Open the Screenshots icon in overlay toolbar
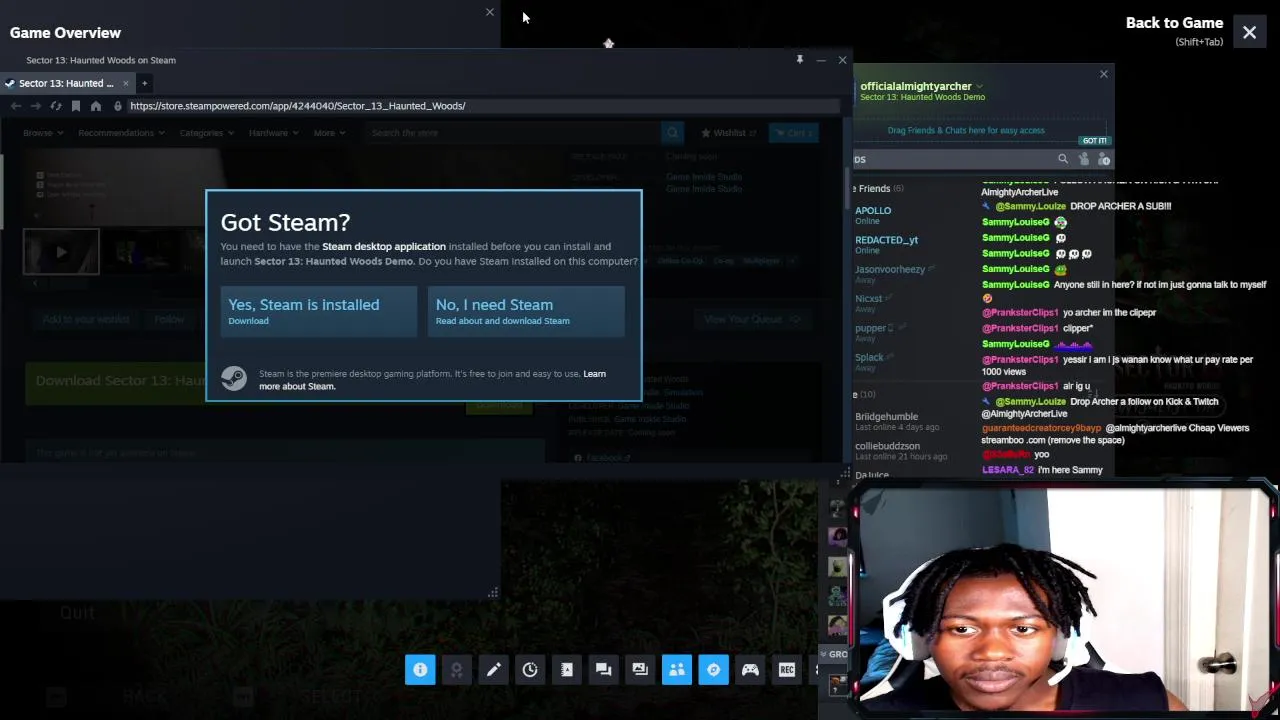Image resolution: width=1280 pixels, height=720 pixels. [x=640, y=669]
